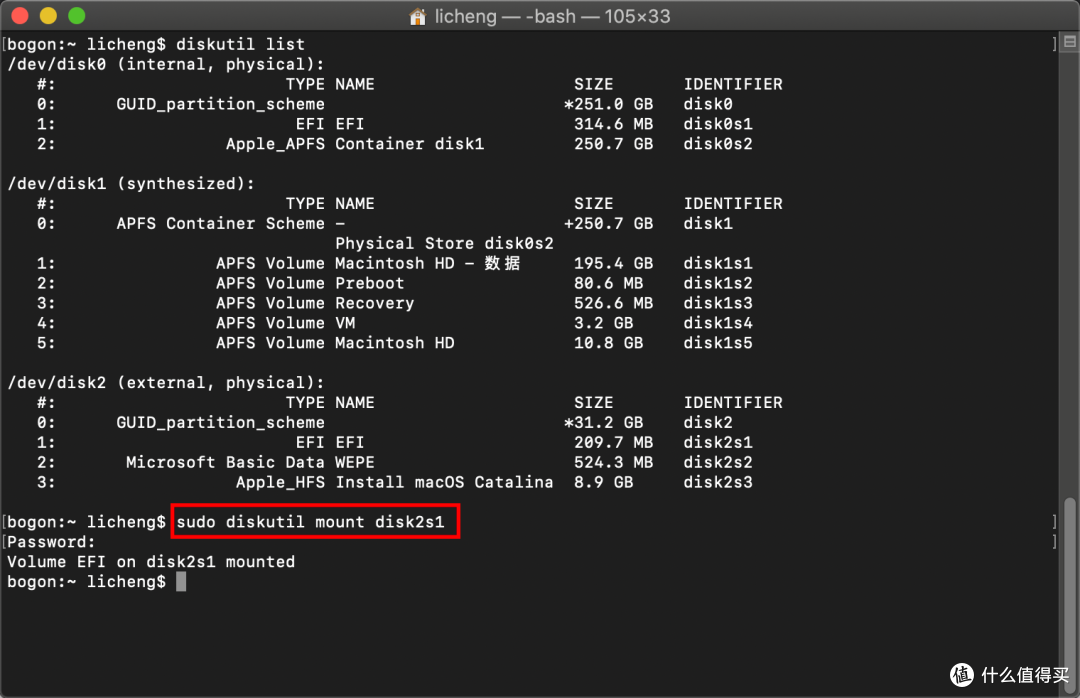The image size is (1080, 698).
Task: Click 'Apple_APFS Container disk1' entry
Action: pos(355,144)
